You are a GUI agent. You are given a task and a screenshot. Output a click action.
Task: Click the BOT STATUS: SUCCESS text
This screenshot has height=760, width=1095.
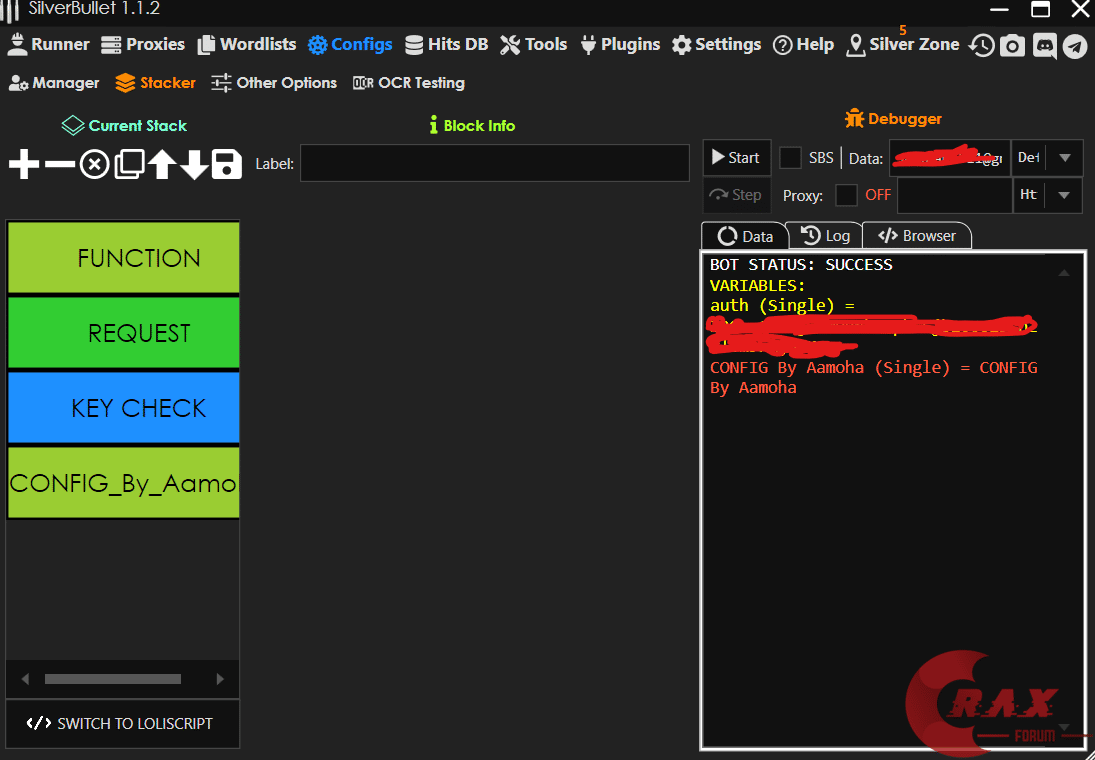(x=801, y=265)
